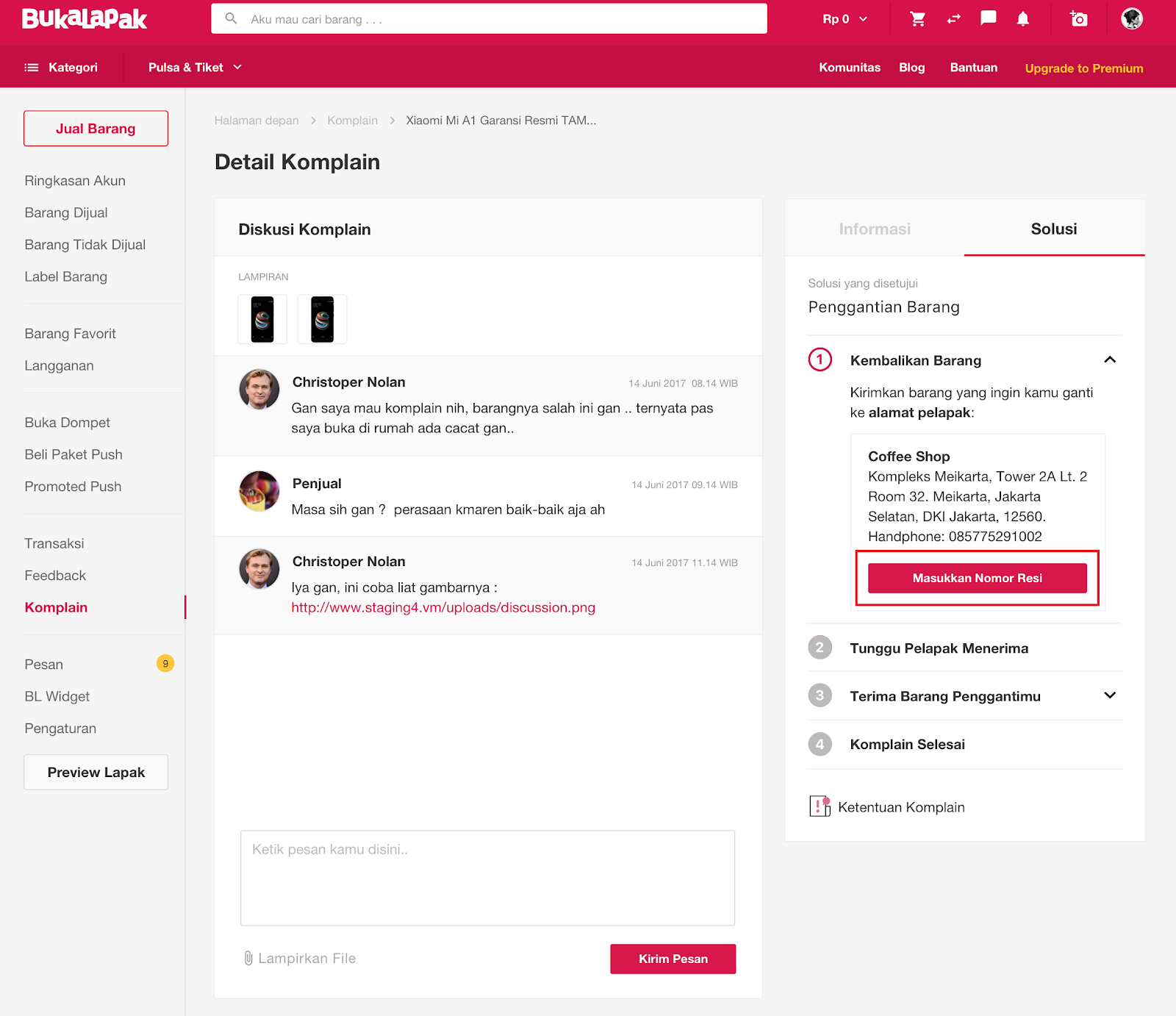1176x1016 pixels.
Task: Click the Preview Lapak button
Action: (96, 772)
